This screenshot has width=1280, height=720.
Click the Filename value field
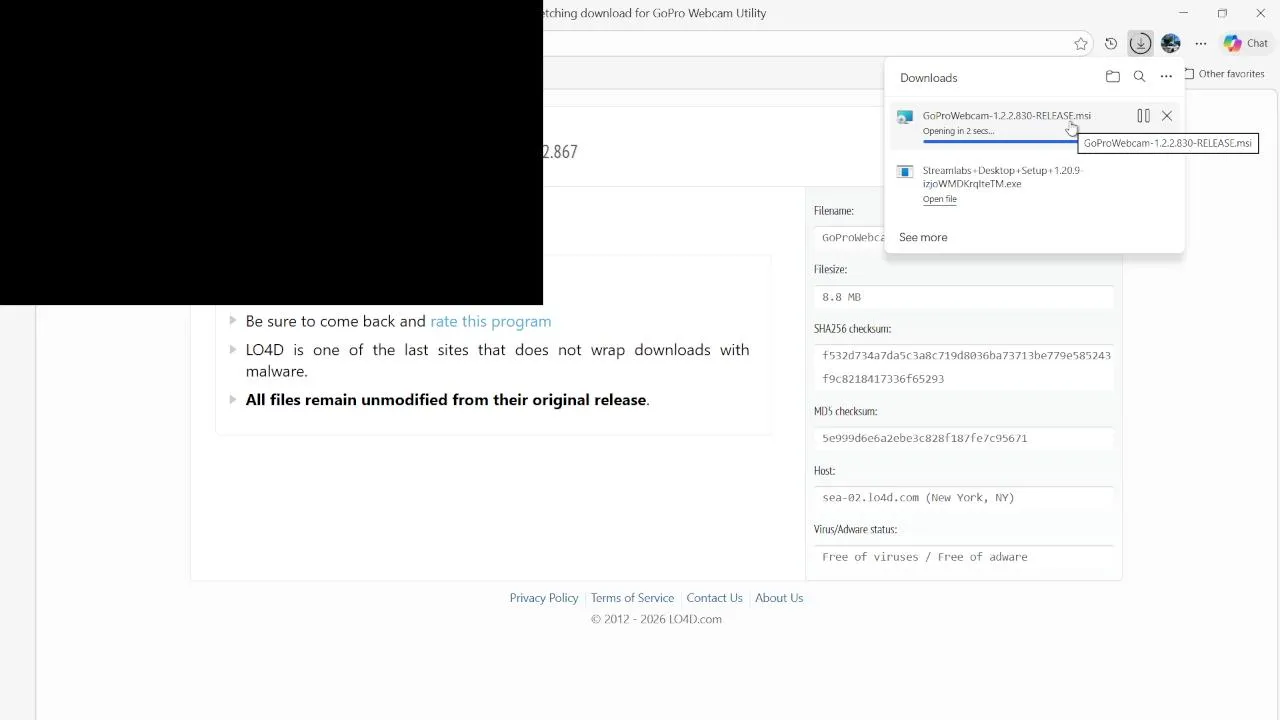[x=850, y=238]
